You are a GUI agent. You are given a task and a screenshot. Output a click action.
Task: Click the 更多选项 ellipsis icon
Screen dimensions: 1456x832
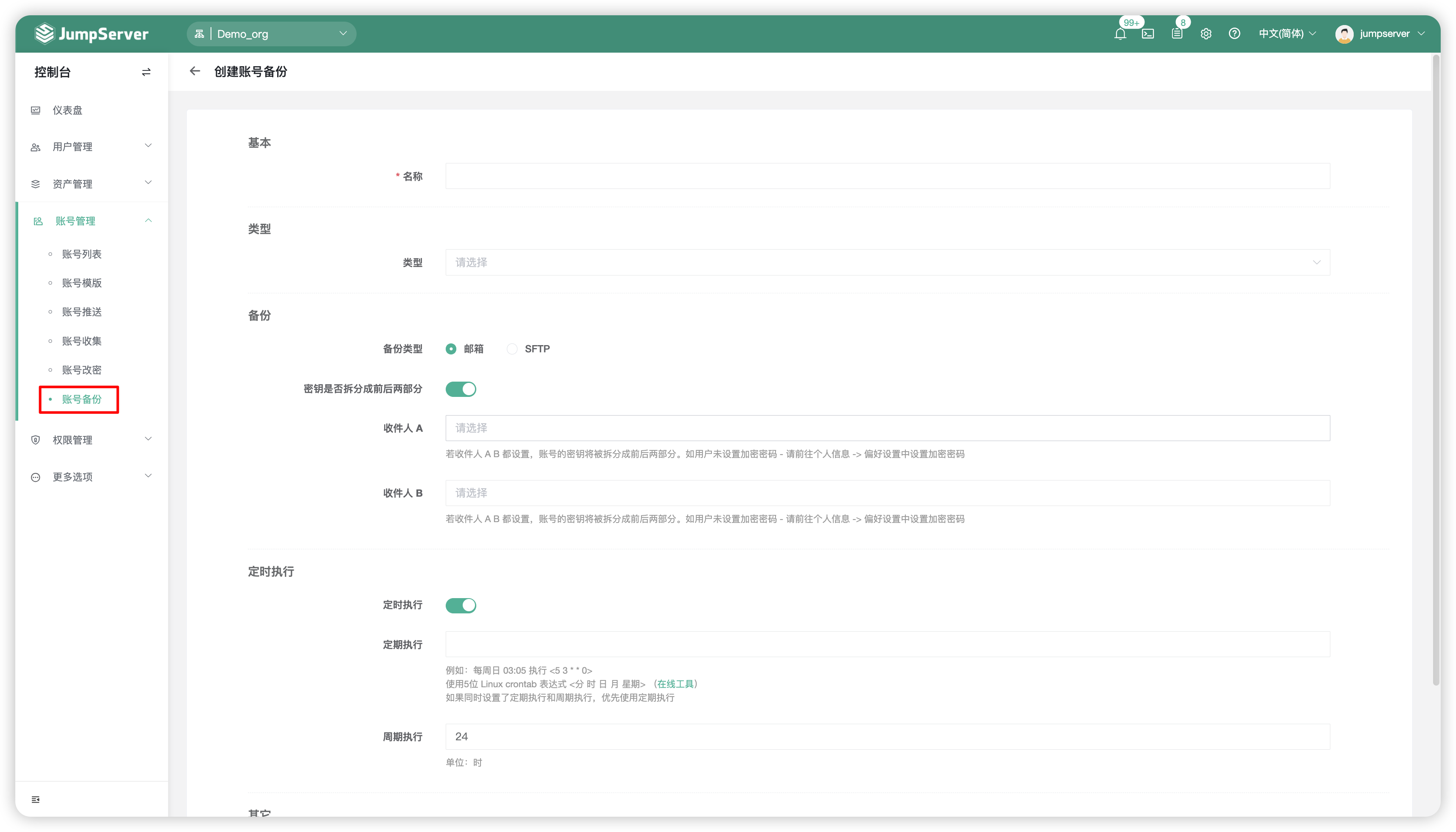35,477
